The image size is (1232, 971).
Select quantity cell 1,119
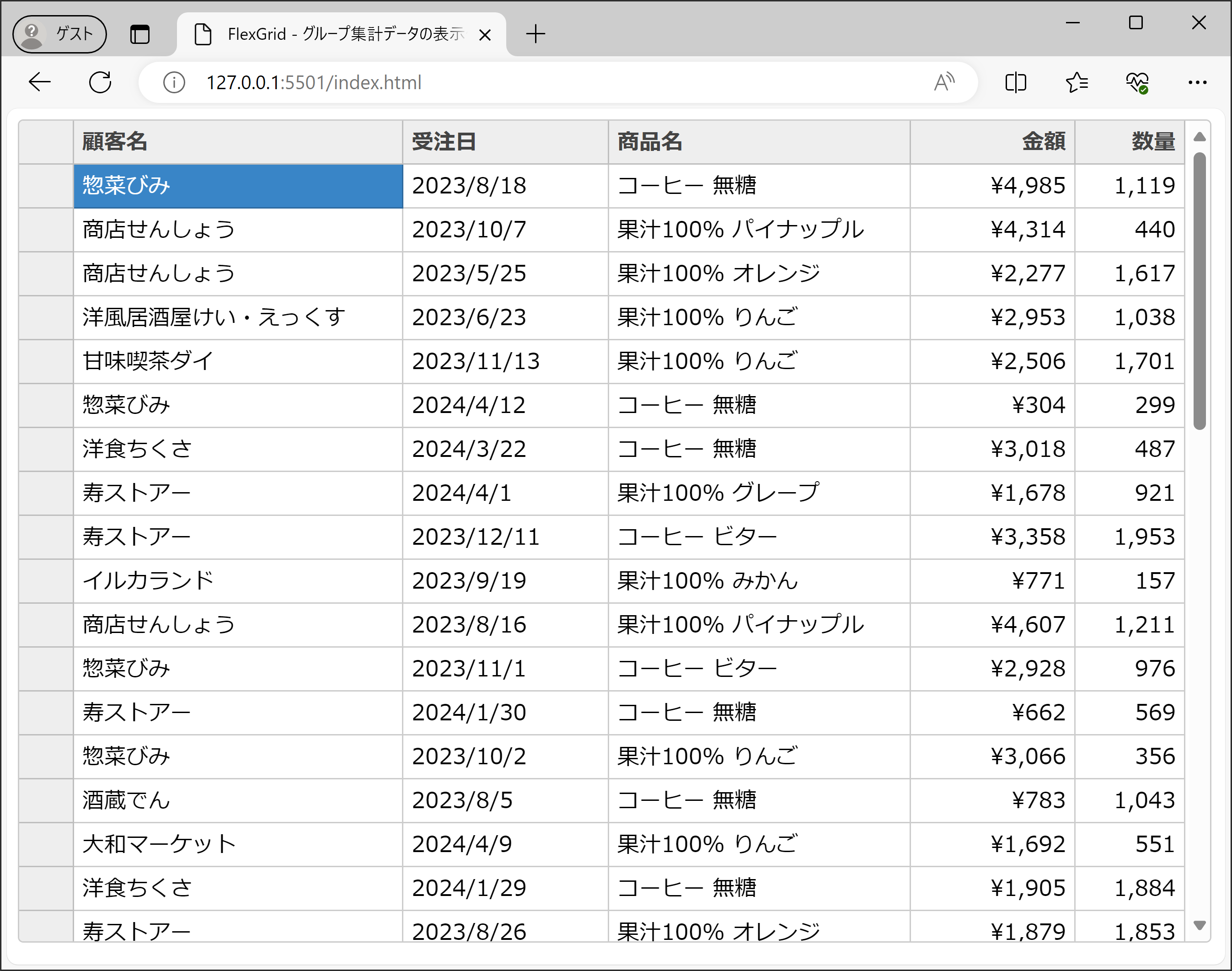coord(1130,186)
